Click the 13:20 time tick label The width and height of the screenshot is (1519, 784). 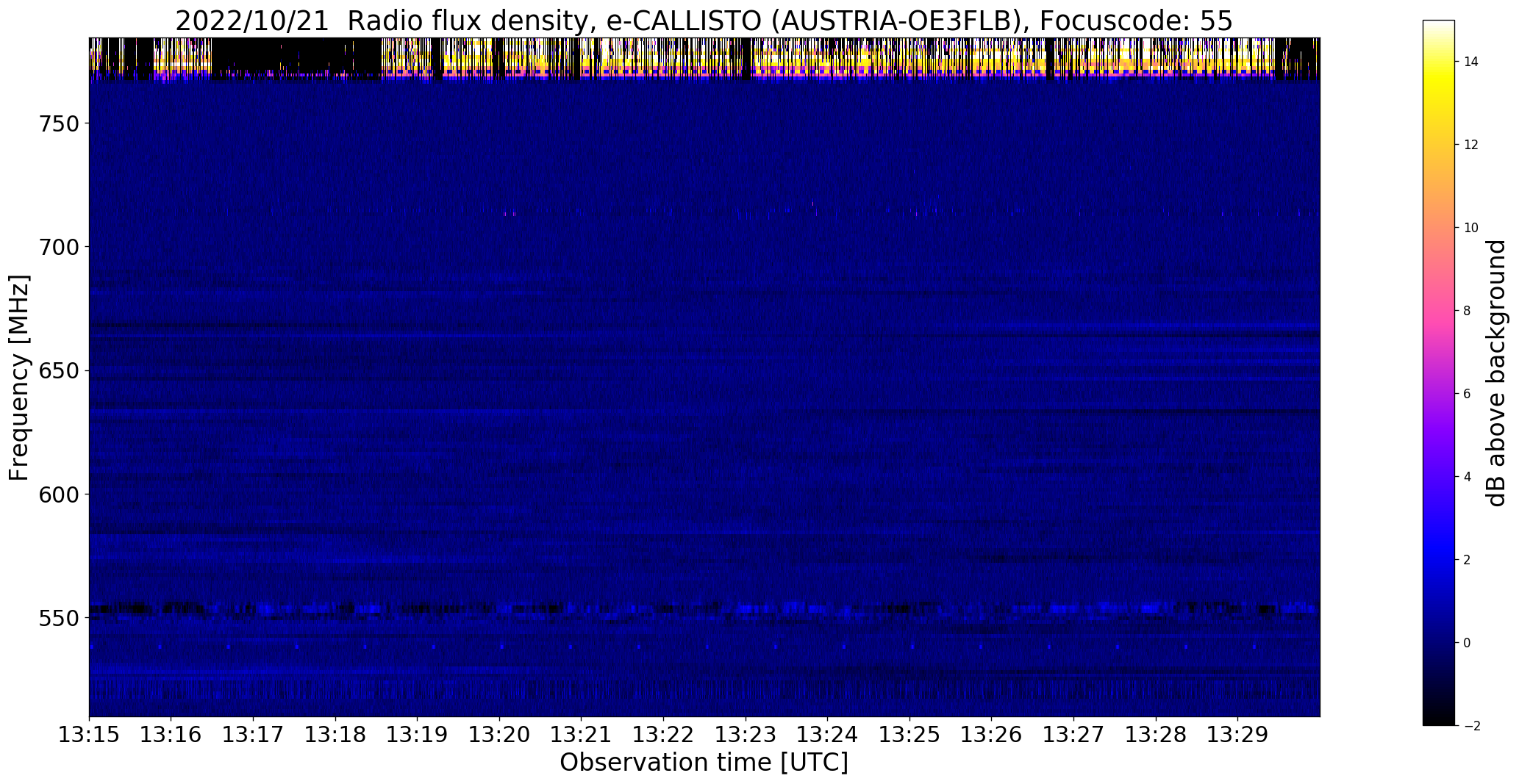pyautogui.click(x=499, y=735)
